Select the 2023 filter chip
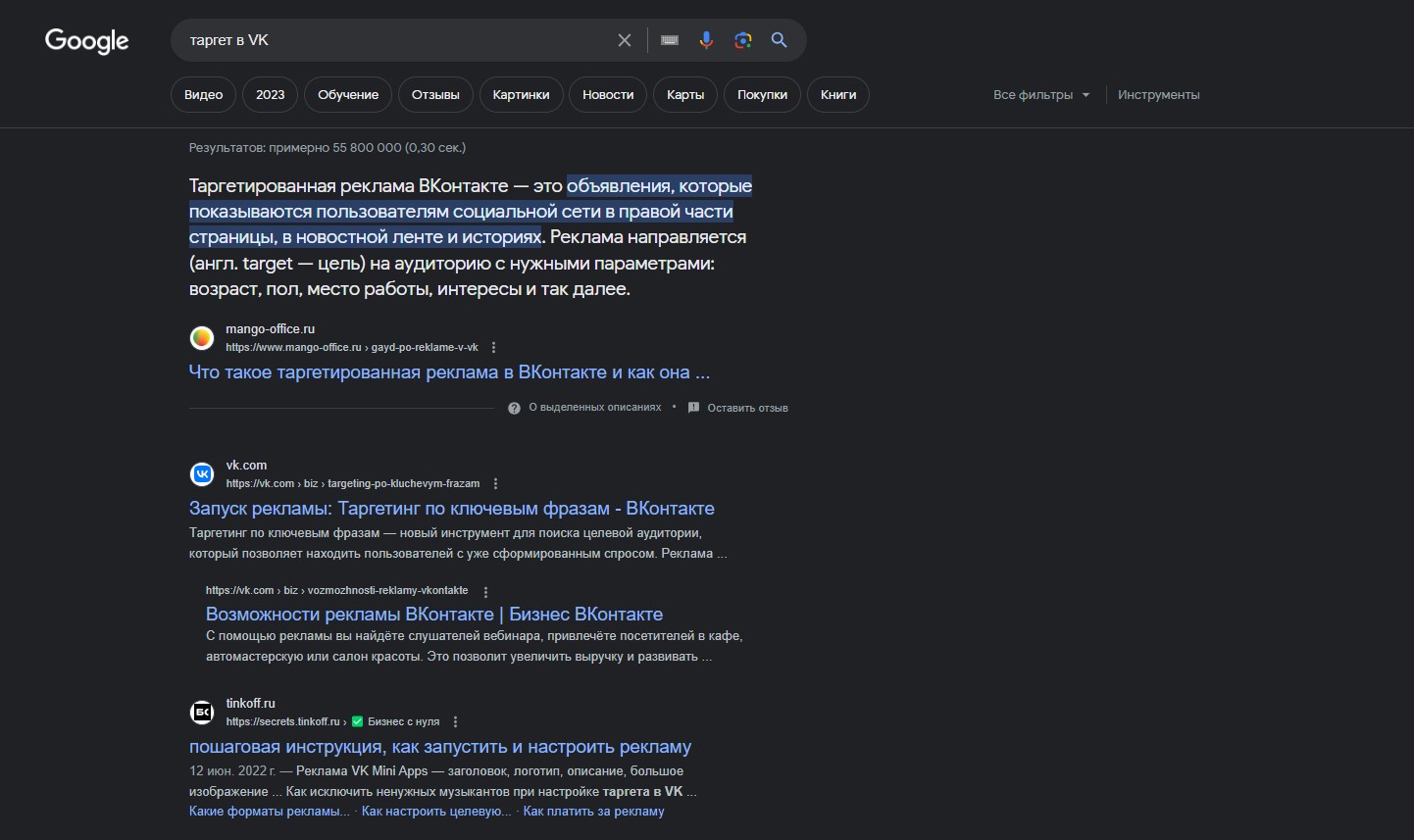 [x=271, y=95]
